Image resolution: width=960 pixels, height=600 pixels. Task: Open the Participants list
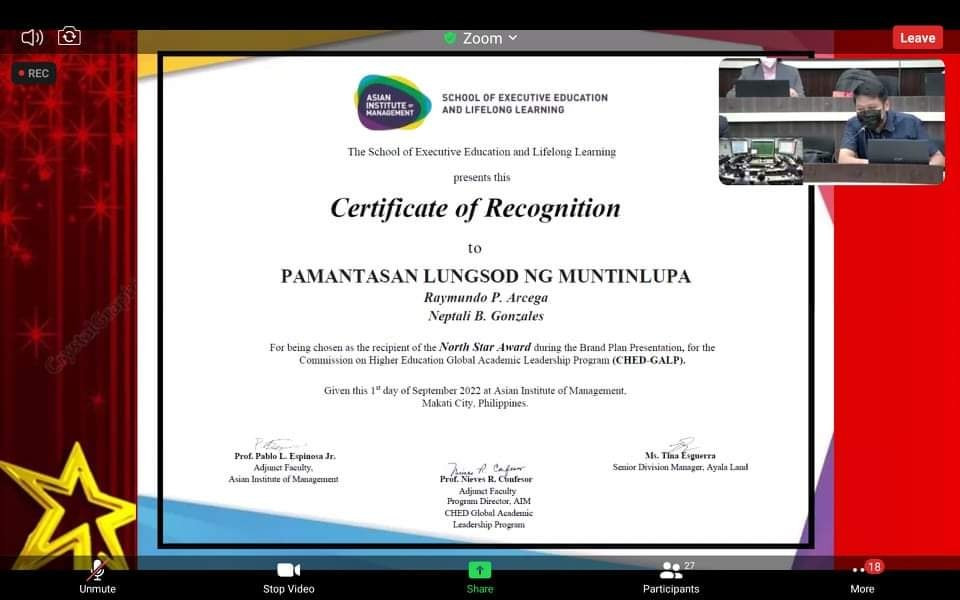pos(671,577)
